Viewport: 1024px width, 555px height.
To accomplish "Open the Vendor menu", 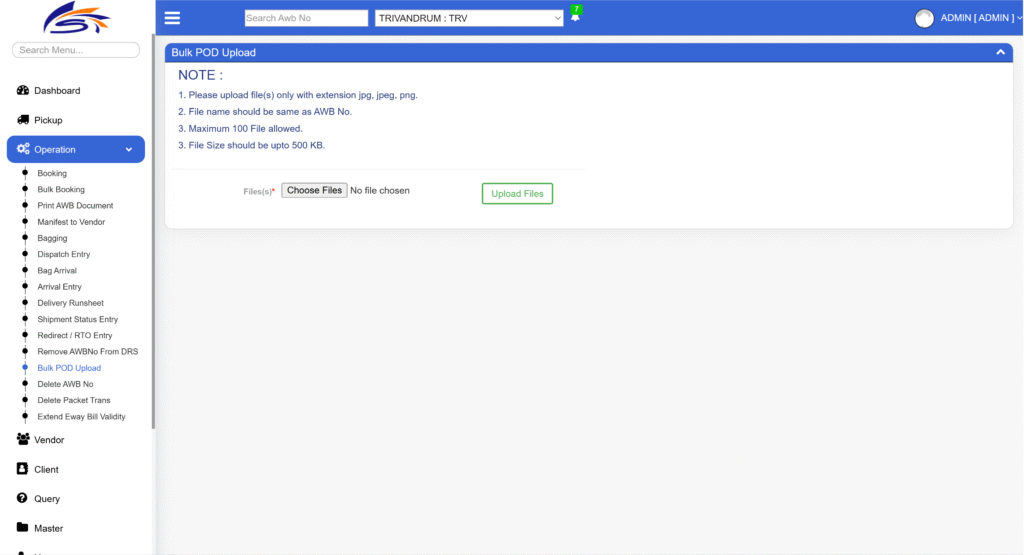I will click(48, 440).
